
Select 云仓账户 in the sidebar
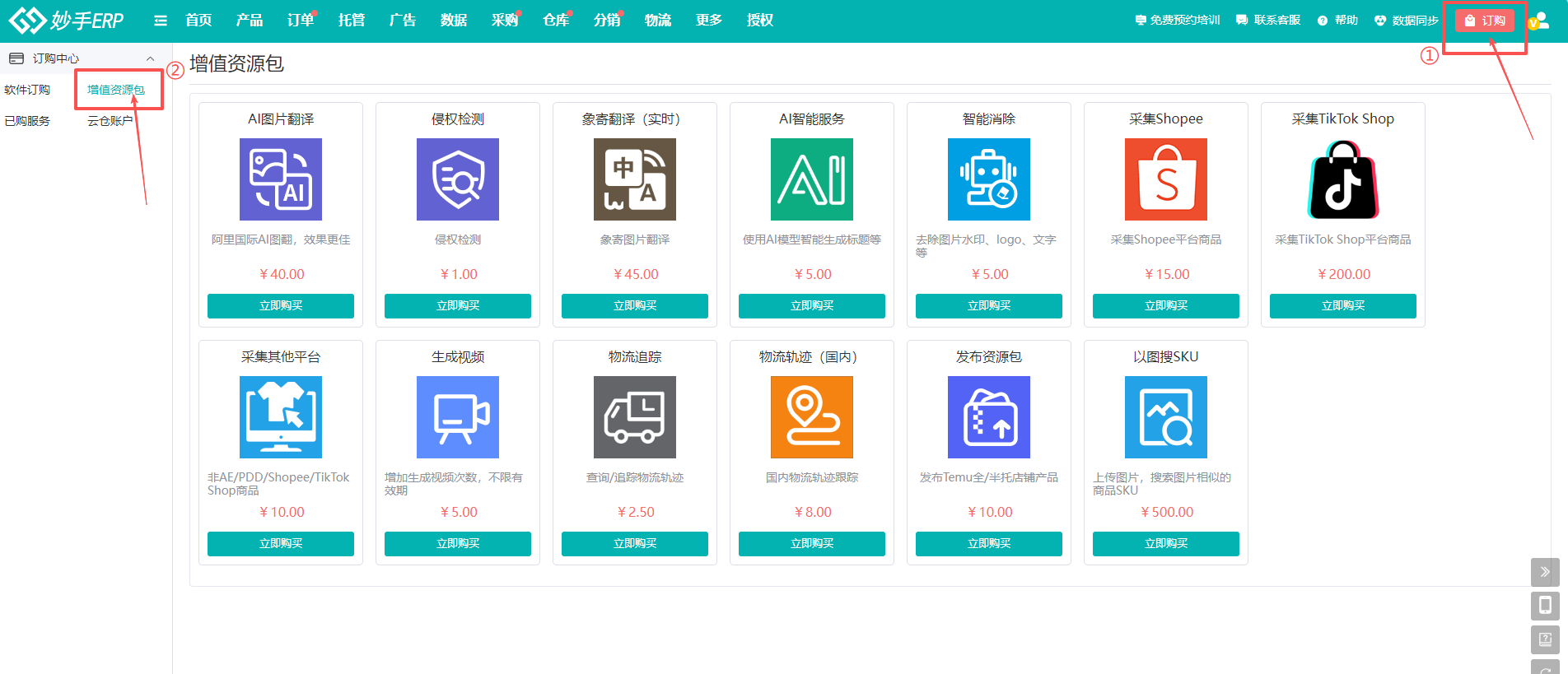click(x=110, y=121)
